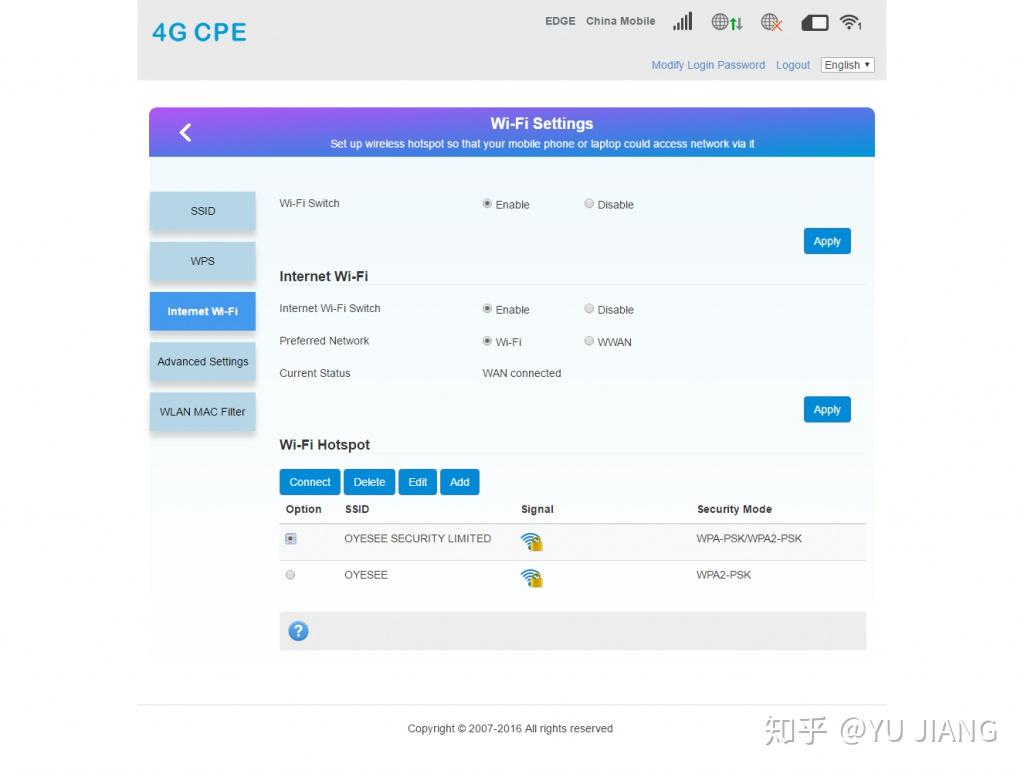This screenshot has height=774, width=1024.
Task: Click the Connect button in Wi-Fi Hotspot
Action: coord(309,481)
